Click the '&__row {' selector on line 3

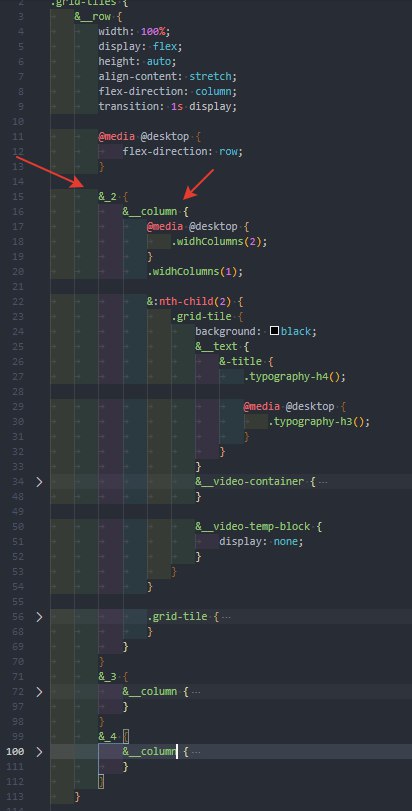coord(98,17)
